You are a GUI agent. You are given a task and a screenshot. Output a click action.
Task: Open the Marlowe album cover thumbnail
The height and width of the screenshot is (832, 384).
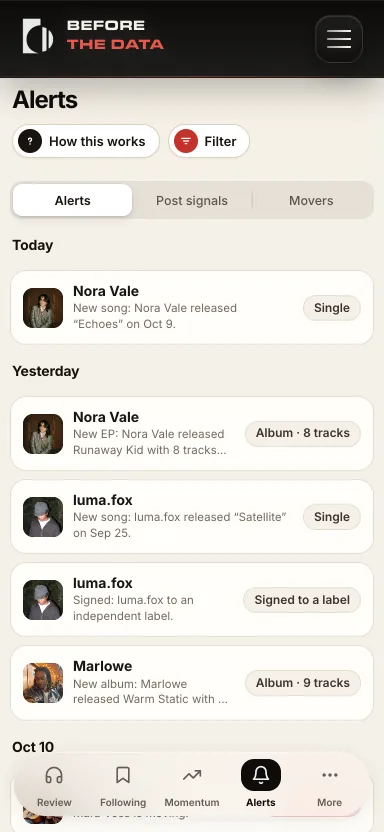(x=43, y=683)
